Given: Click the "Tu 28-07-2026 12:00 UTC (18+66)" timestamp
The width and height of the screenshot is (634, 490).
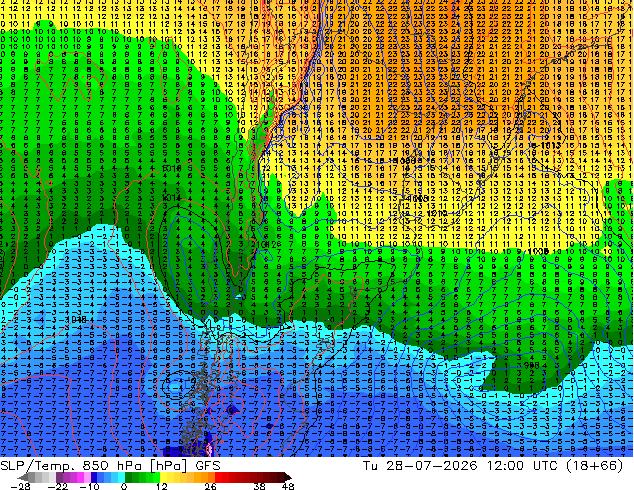Looking at the screenshot, I should (493, 466).
